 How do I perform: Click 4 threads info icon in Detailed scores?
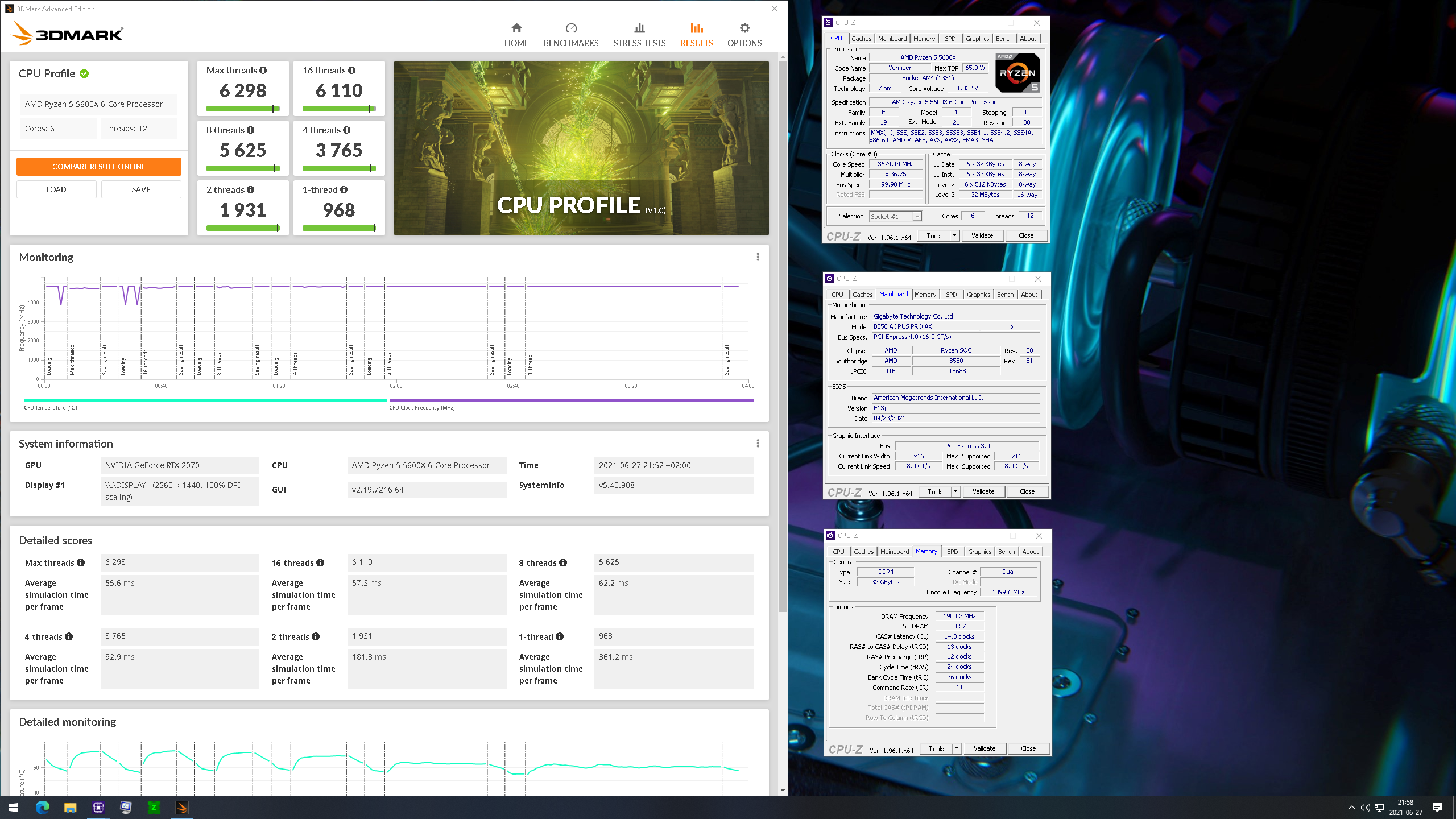tap(69, 637)
